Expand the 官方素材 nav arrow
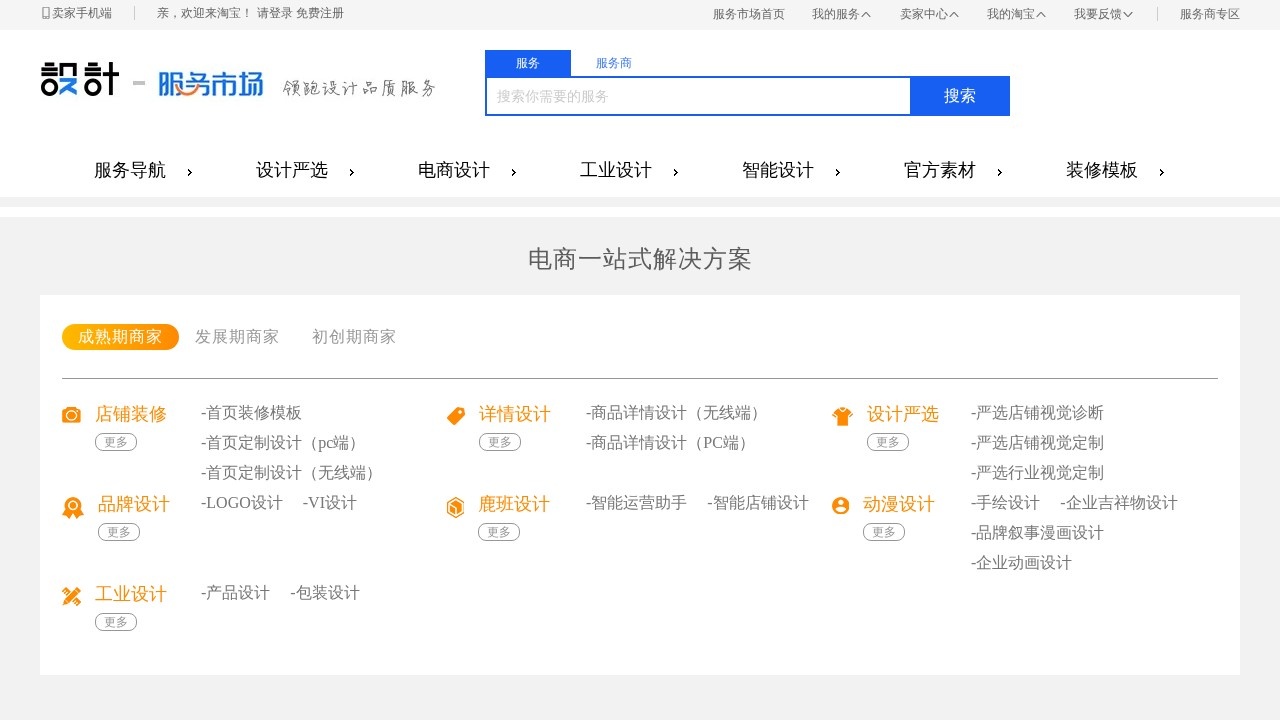The image size is (1280, 720). [x=999, y=172]
